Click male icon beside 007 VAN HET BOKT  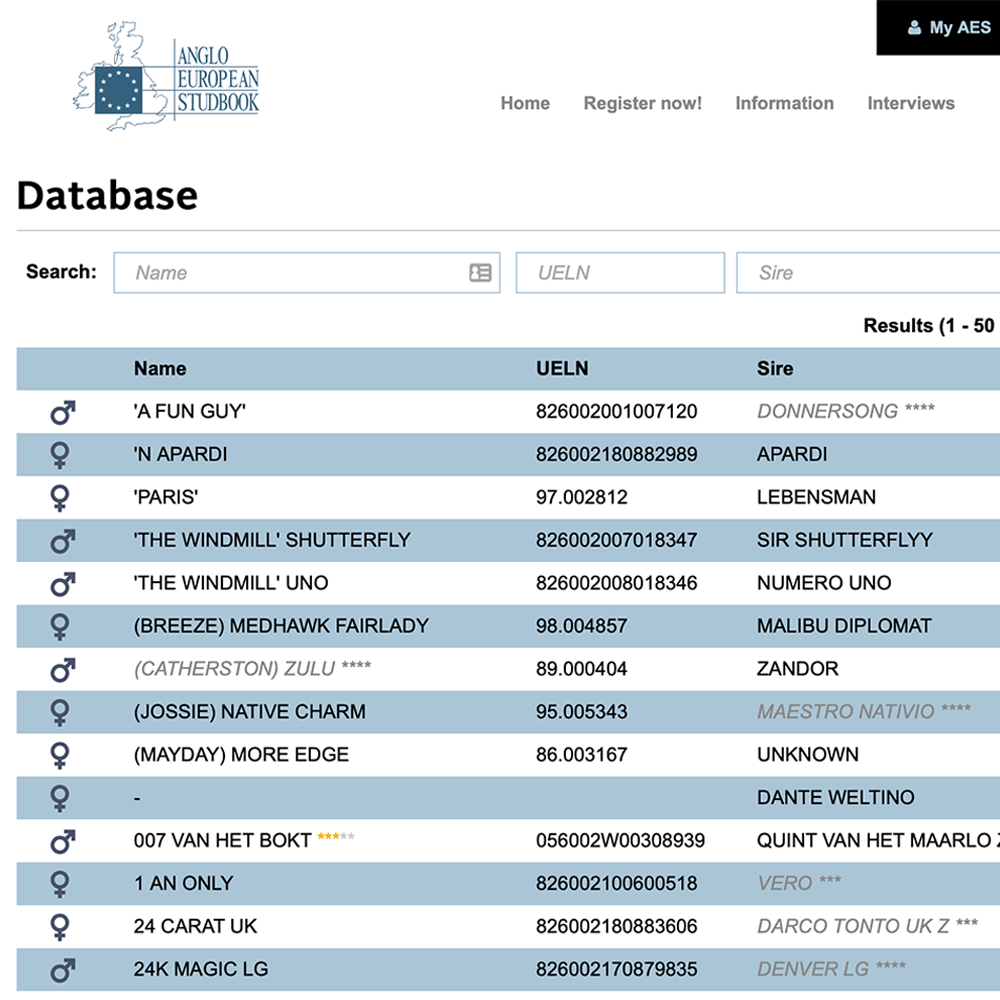click(x=62, y=842)
